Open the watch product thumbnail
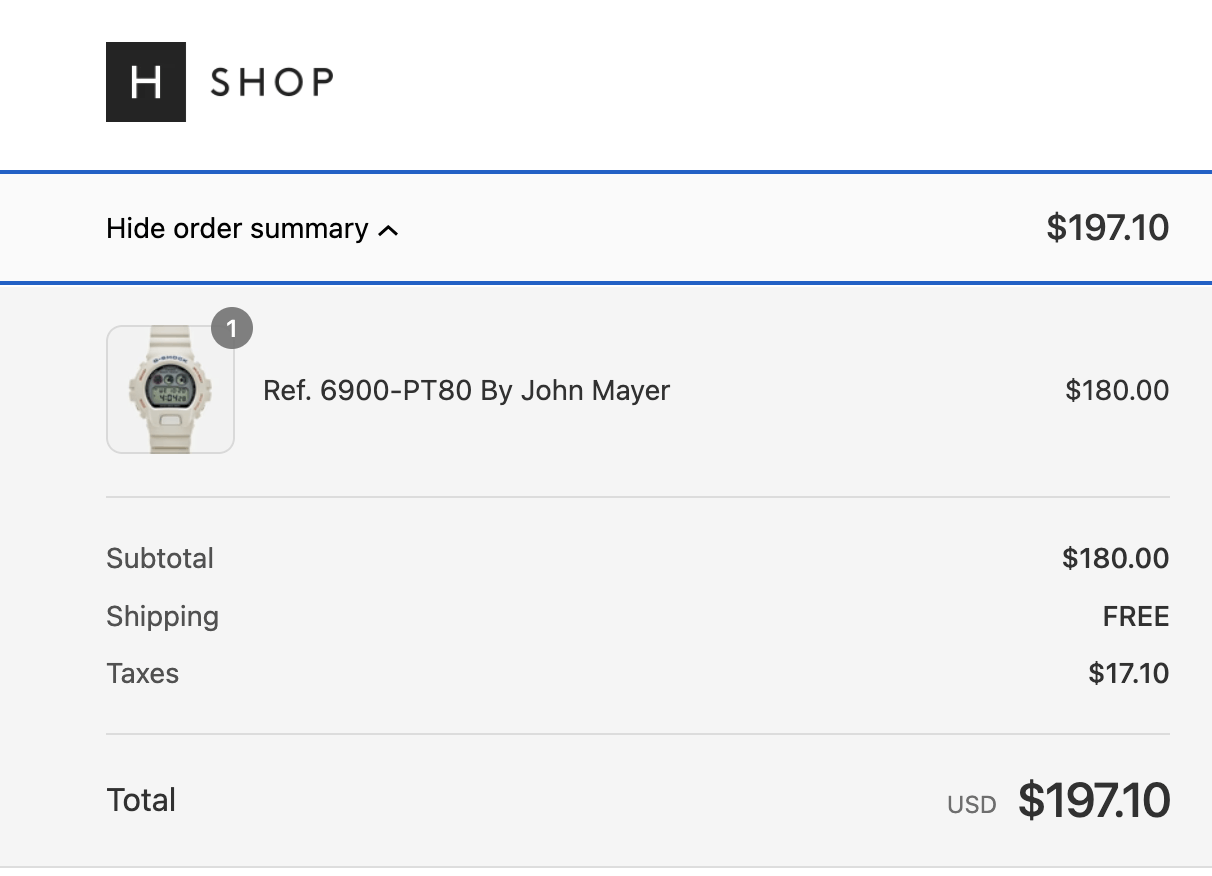Viewport: 1212px width, 876px height. pos(170,389)
